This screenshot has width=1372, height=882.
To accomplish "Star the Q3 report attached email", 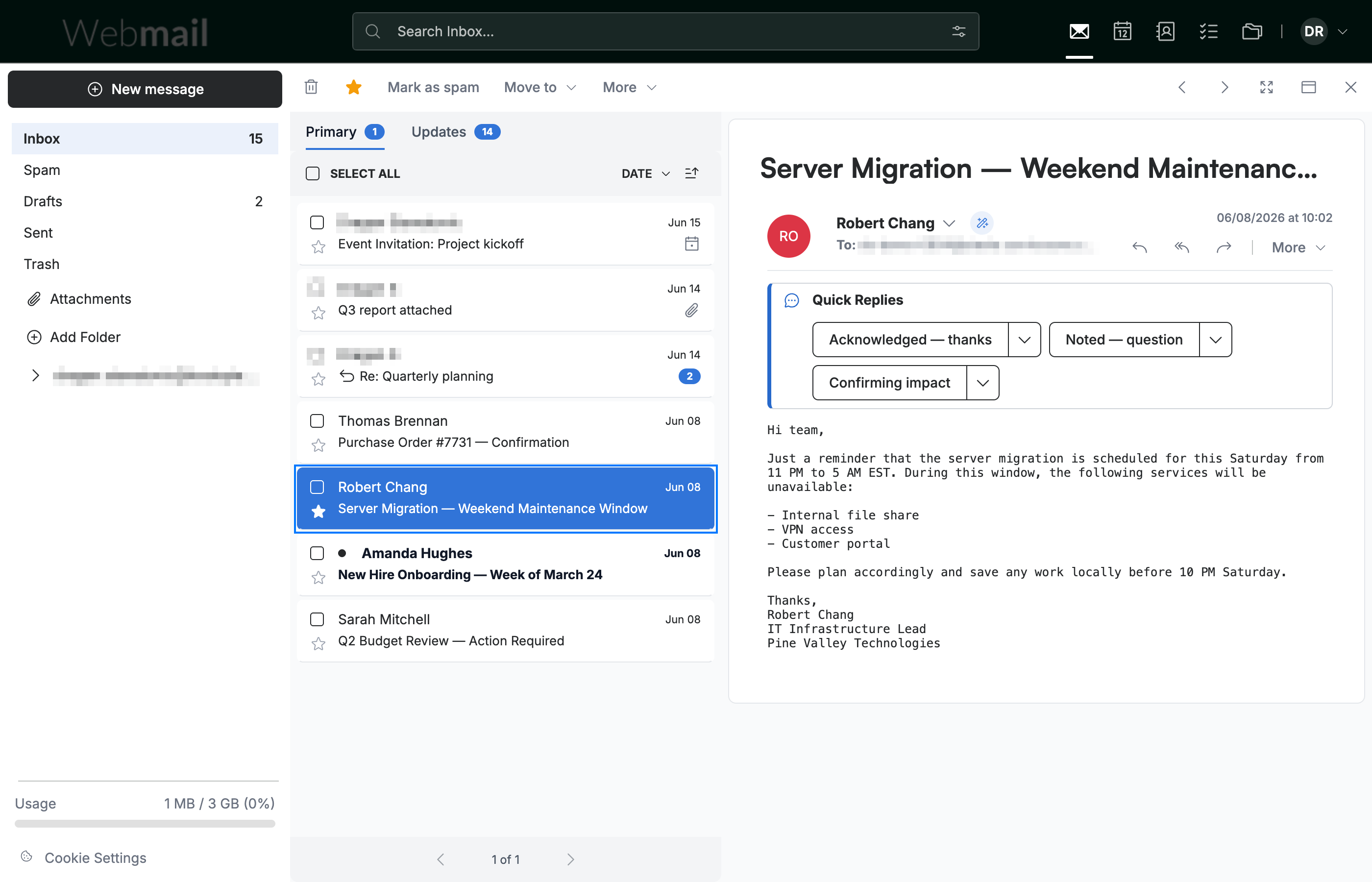I will [x=318, y=313].
